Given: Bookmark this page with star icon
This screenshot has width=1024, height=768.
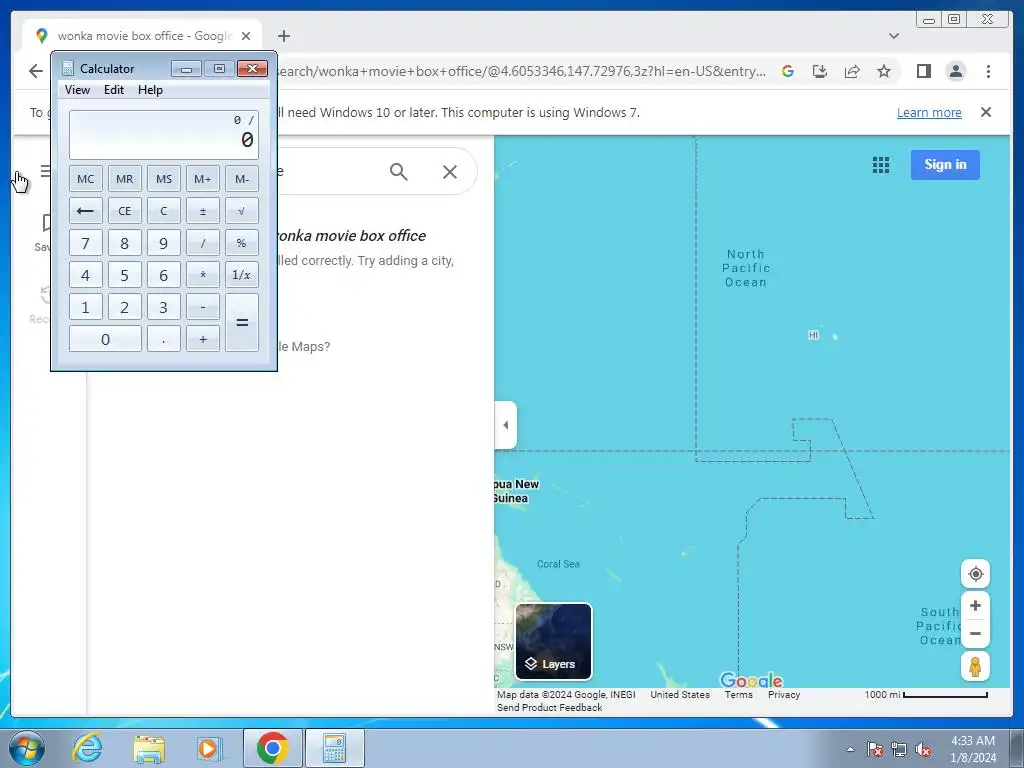Looking at the screenshot, I should point(884,71).
